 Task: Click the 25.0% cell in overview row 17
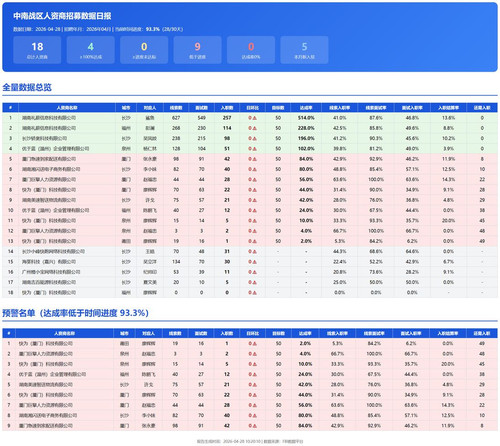click(339, 283)
